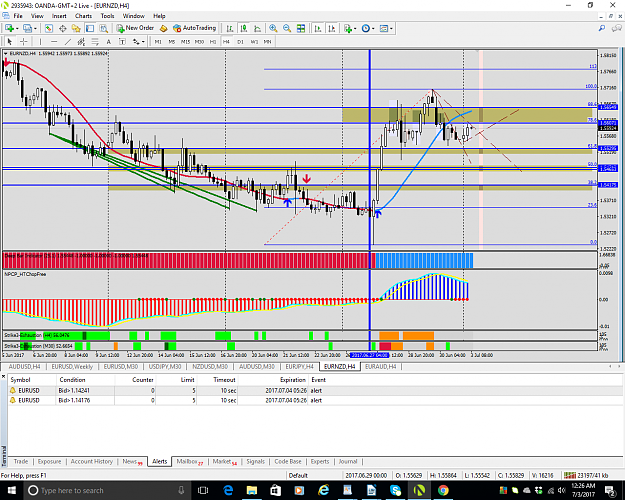This screenshot has height=500, width=625.
Task: Open the MetaEditor book icon
Action: pos(163,28)
